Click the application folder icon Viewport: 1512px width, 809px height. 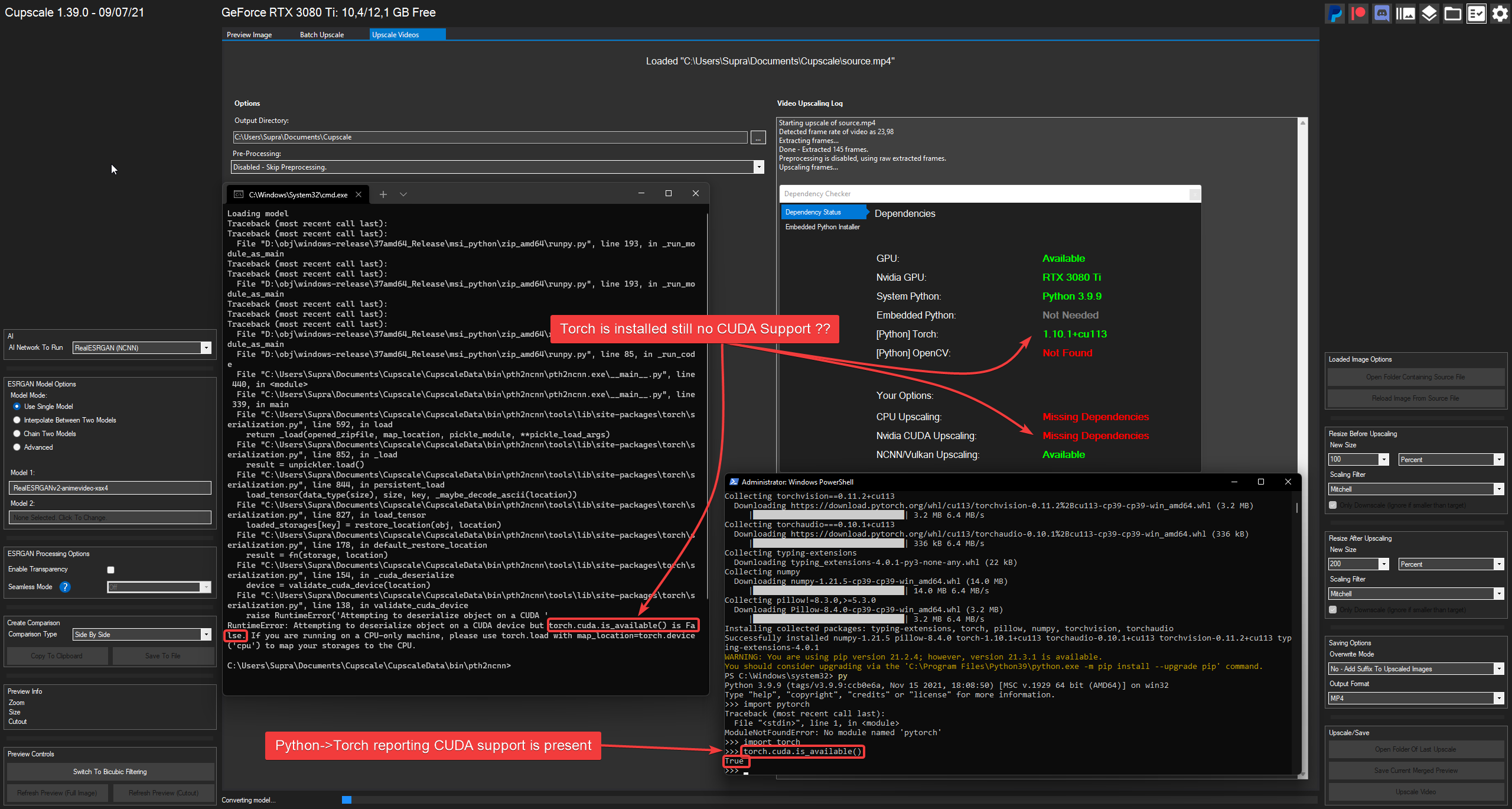[1453, 13]
